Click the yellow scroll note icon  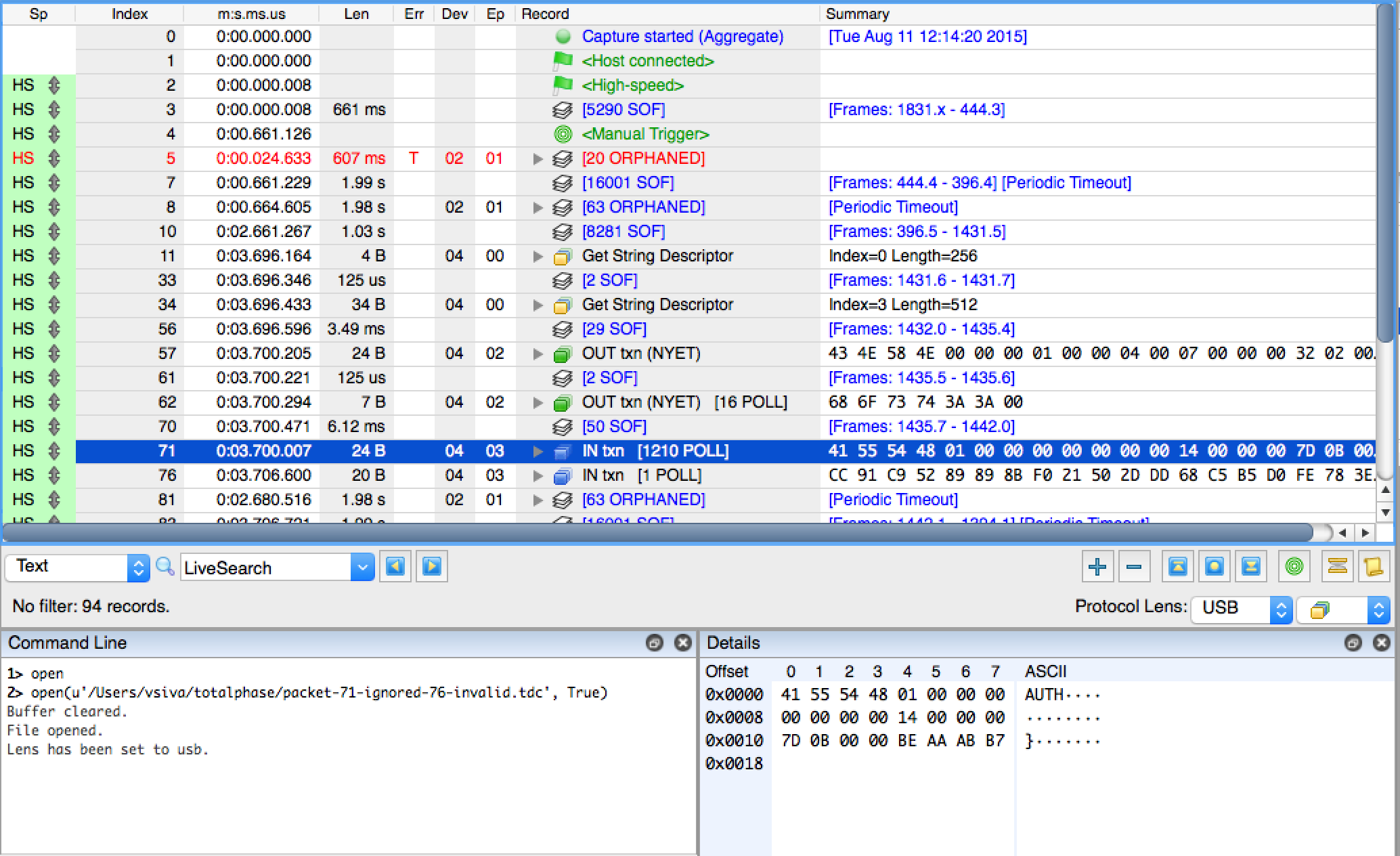click(x=1374, y=566)
